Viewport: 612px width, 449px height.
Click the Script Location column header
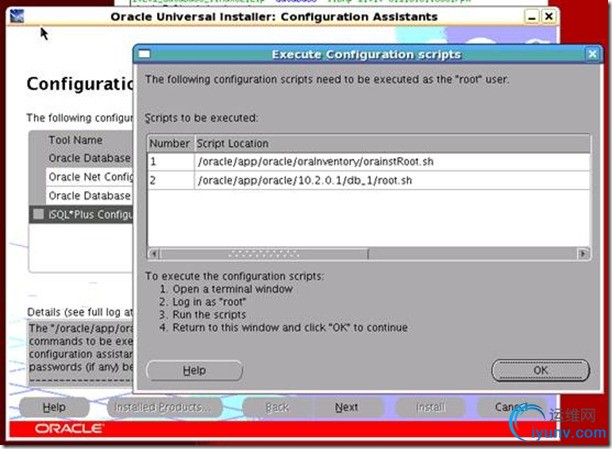pos(392,143)
